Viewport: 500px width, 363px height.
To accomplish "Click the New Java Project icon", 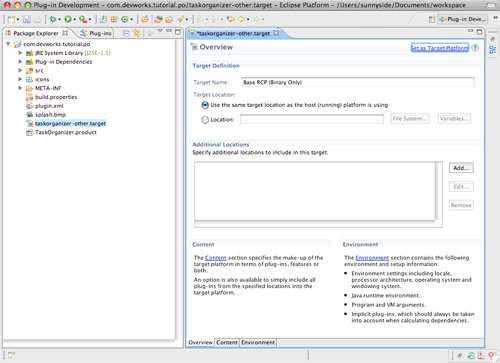I will (104, 19).
